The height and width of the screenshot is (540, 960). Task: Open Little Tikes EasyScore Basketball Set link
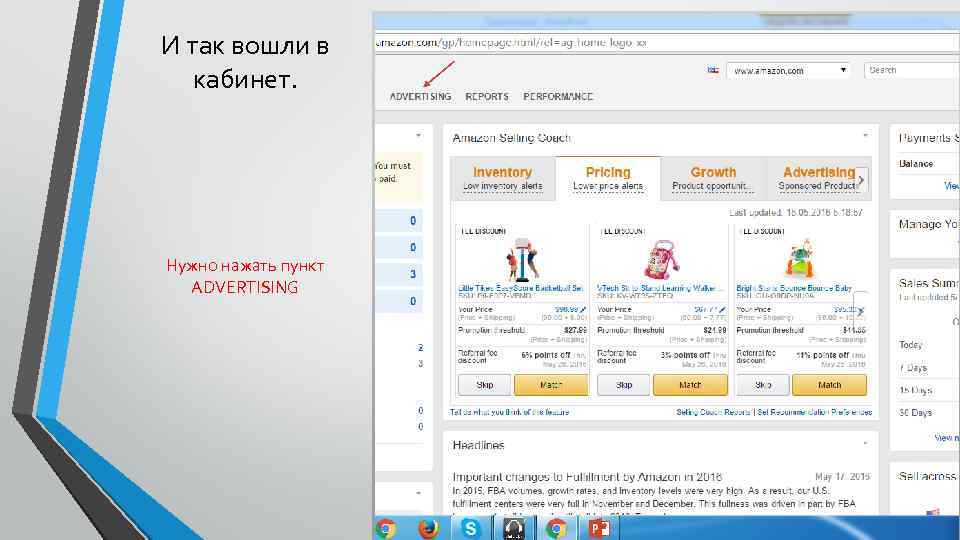[x=520, y=288]
